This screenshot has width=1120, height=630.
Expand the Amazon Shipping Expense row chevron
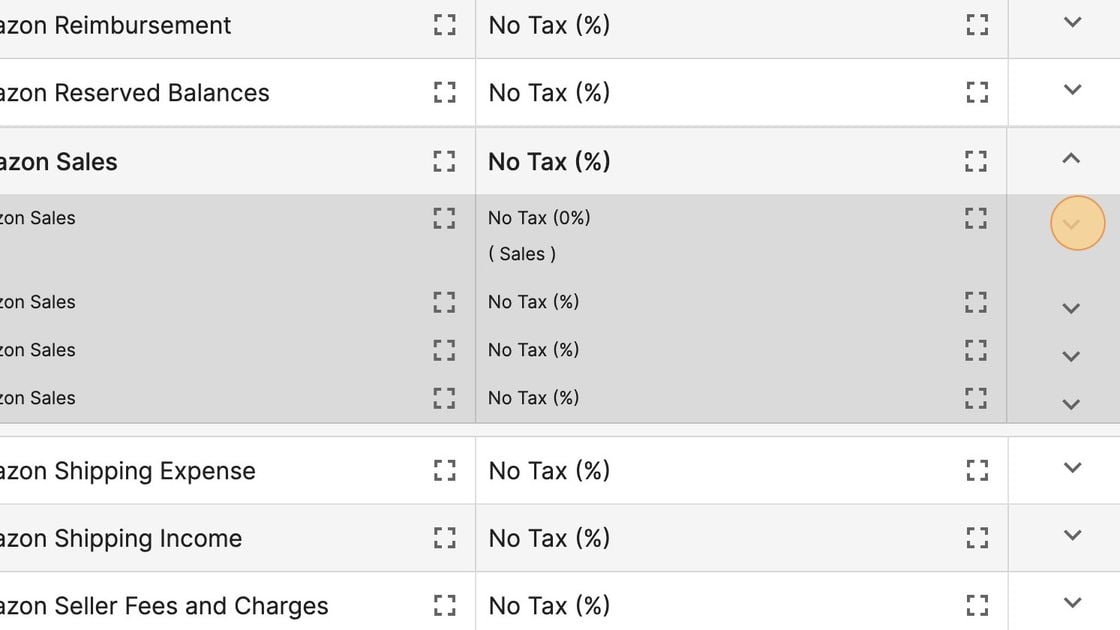[1072, 467]
